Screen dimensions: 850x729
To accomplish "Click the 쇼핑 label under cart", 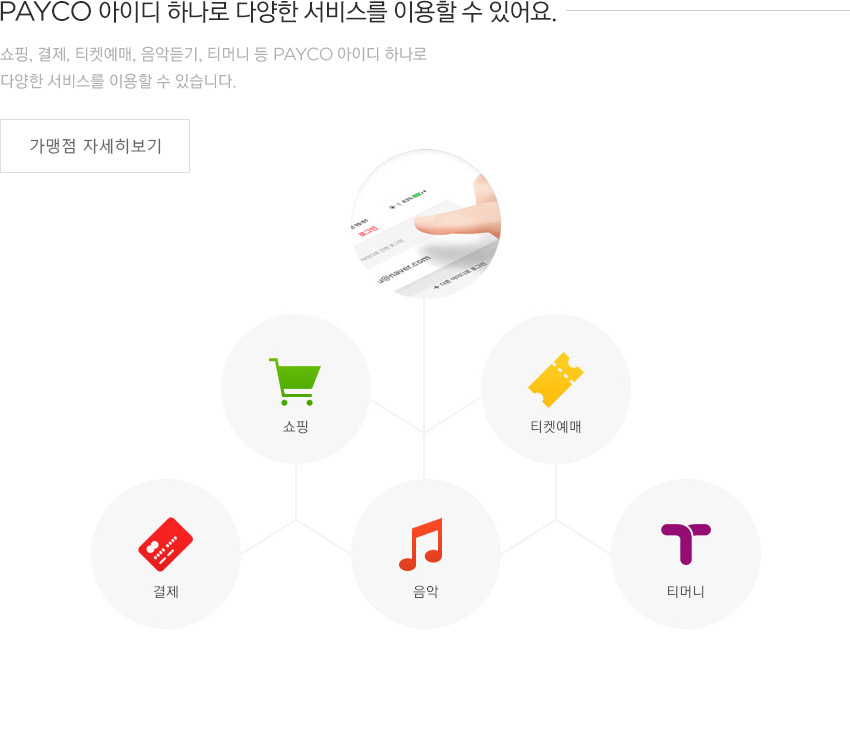I will [295, 427].
